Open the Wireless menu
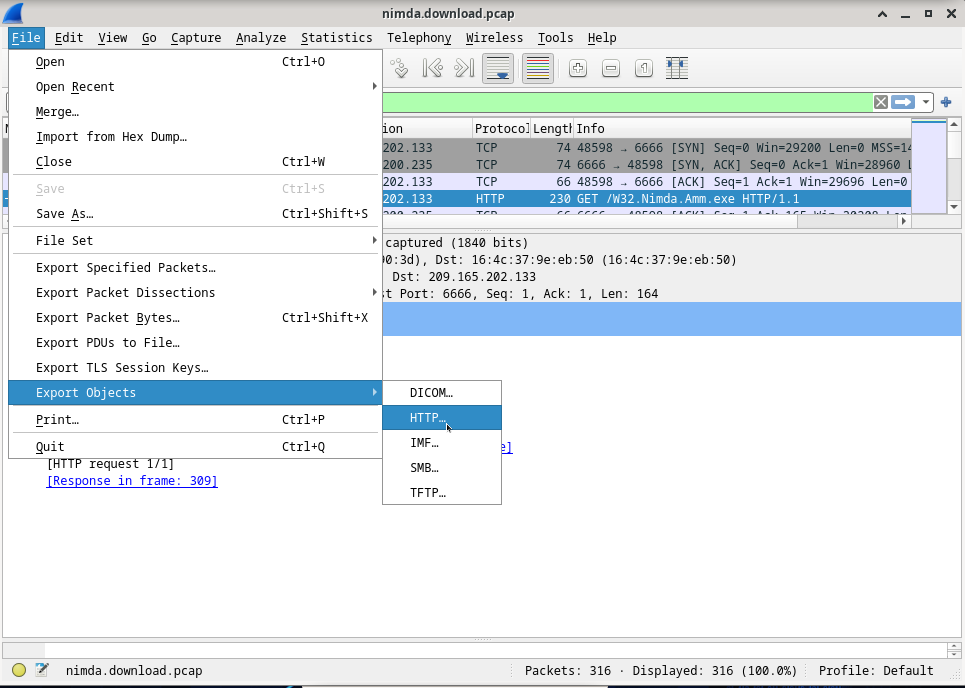The height and width of the screenshot is (688, 965). 494,38
